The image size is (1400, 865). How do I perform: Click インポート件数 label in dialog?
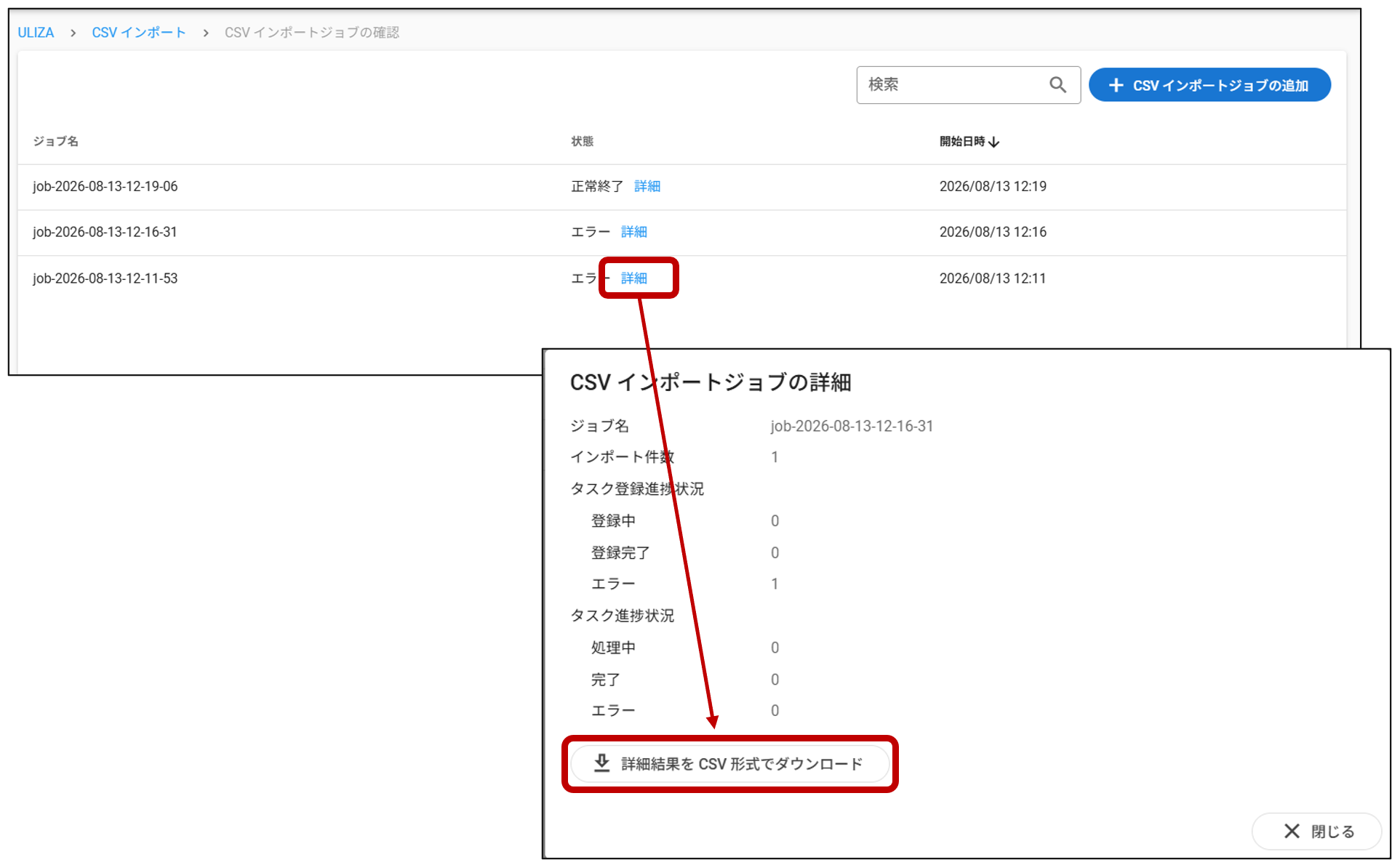tap(623, 457)
